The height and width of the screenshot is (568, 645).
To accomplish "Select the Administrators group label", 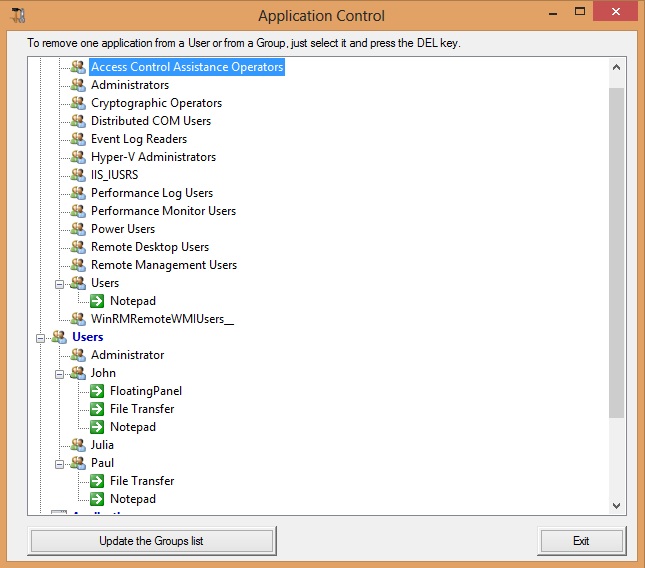I will point(130,85).
